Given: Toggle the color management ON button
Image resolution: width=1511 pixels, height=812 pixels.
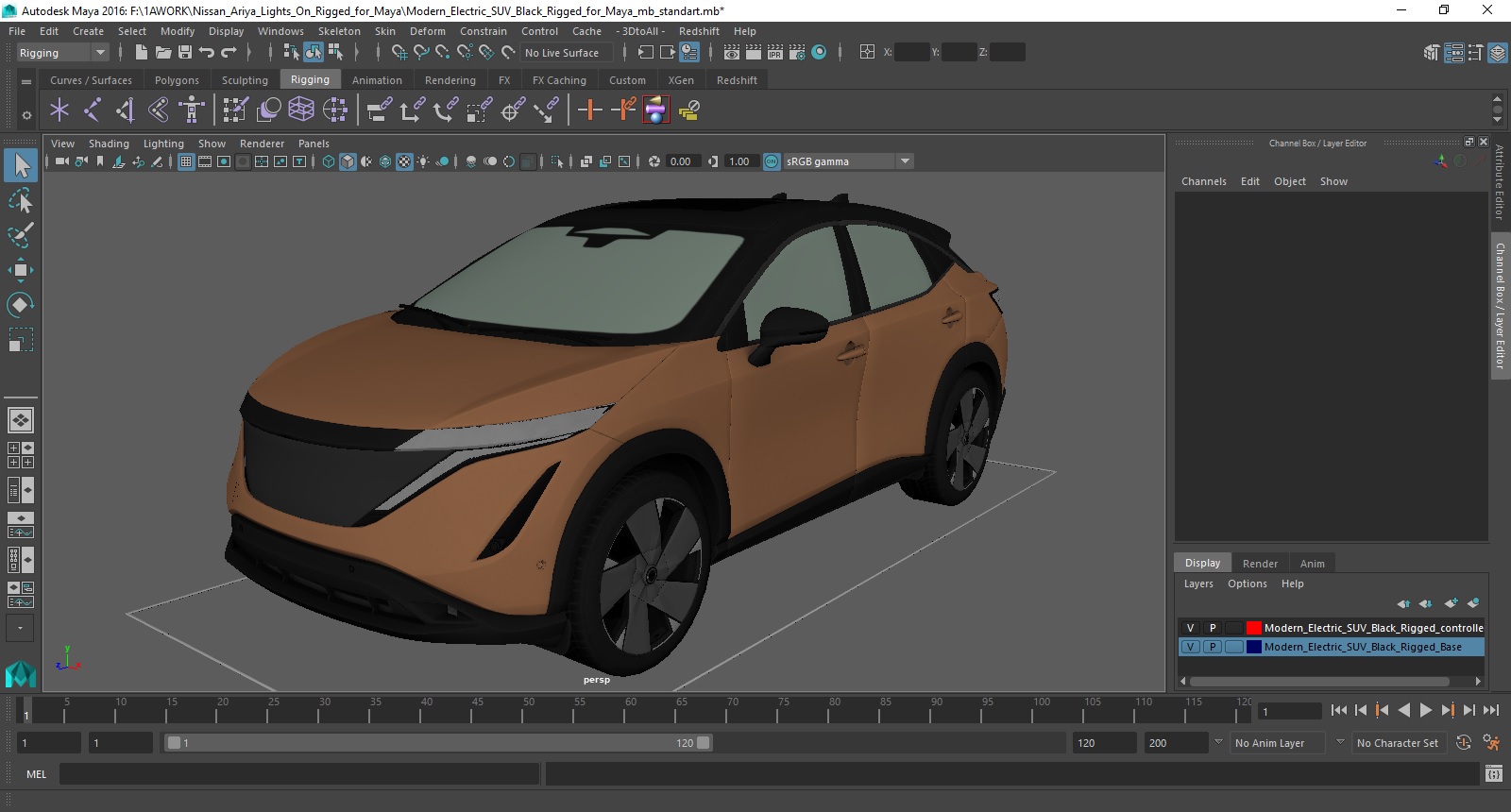Looking at the screenshot, I should coord(772,161).
